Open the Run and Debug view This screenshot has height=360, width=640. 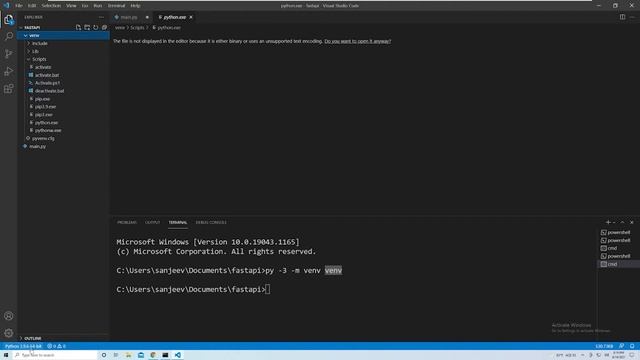pos(9,71)
